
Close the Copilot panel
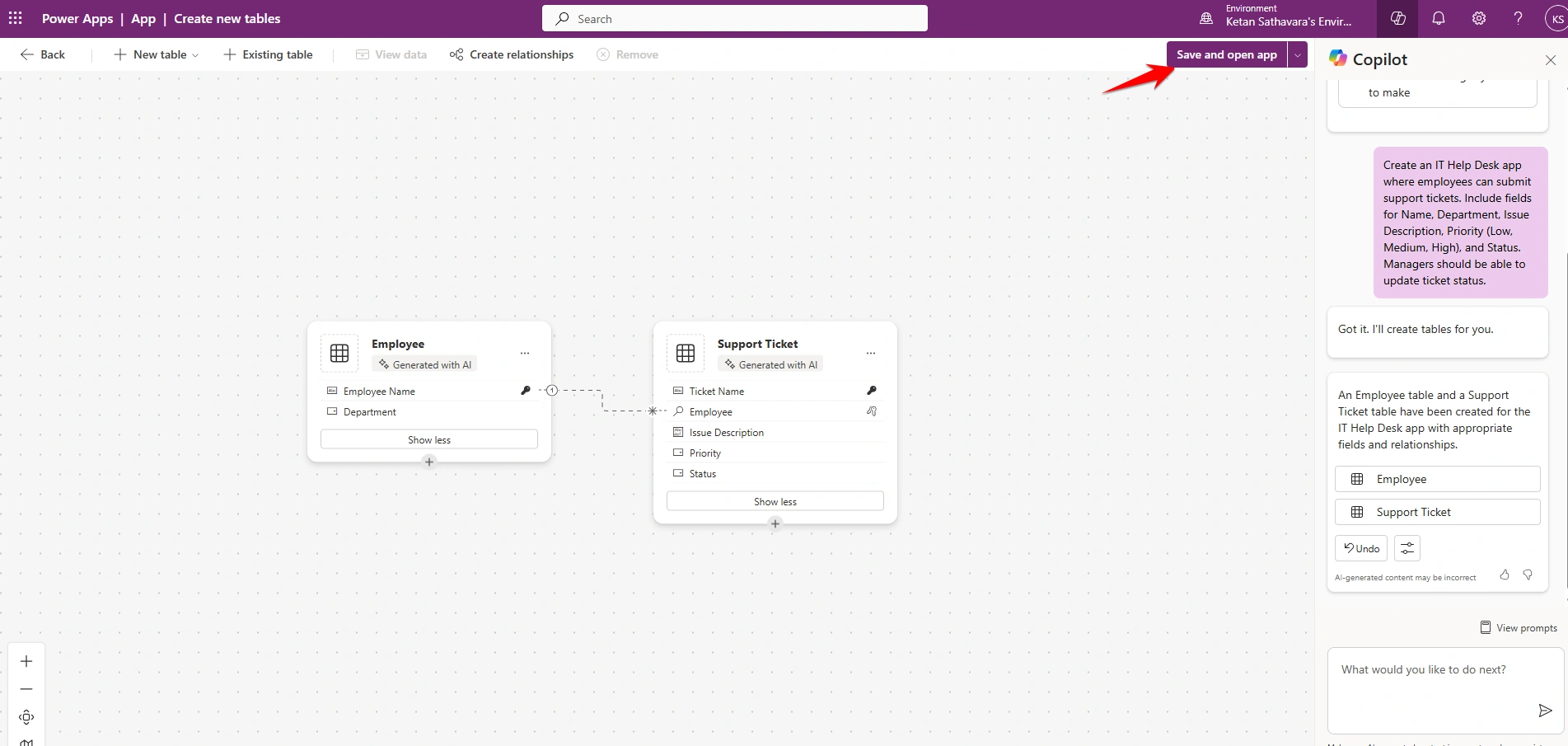point(1550,59)
